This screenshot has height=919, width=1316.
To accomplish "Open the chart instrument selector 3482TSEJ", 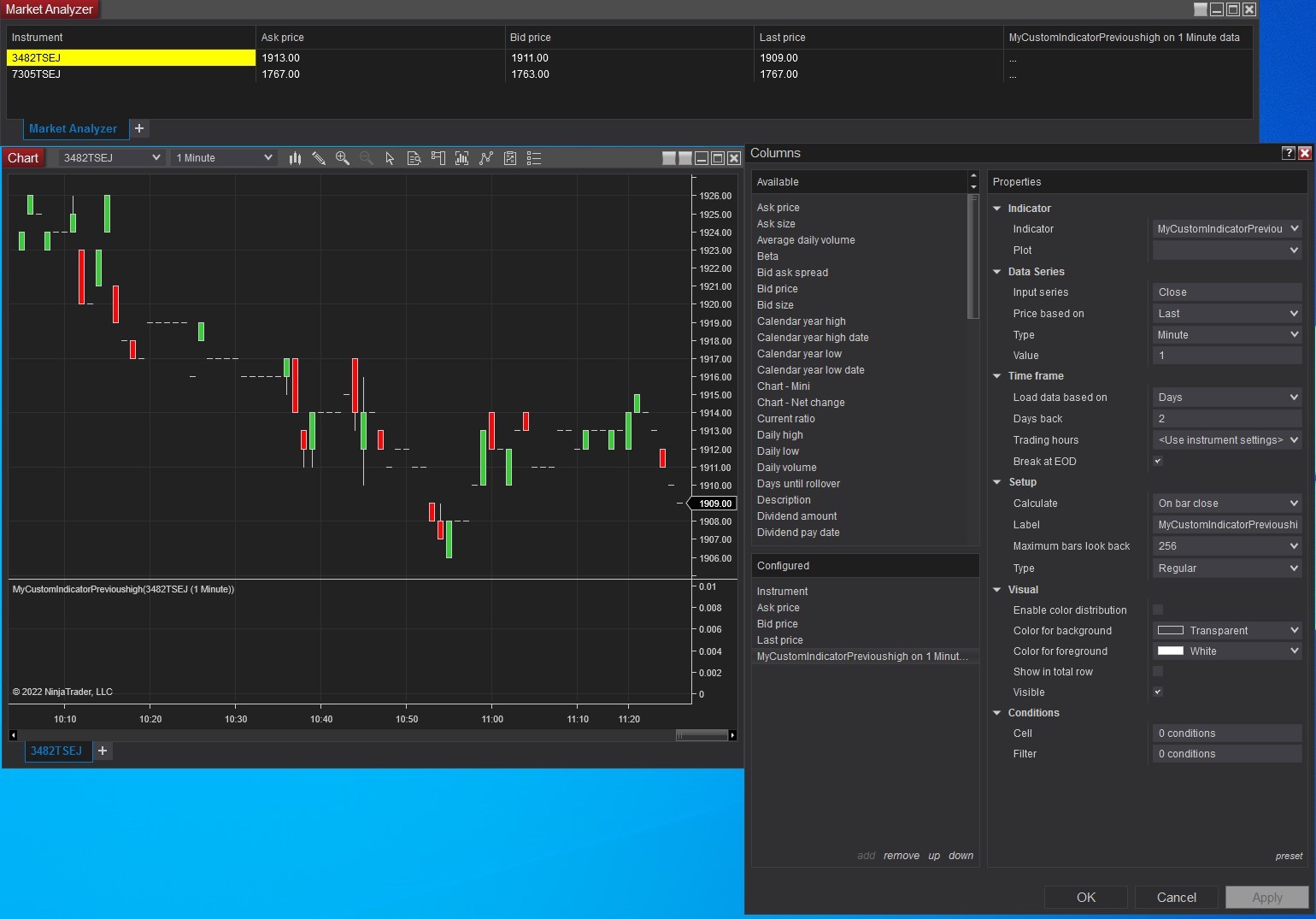I will coord(112,158).
